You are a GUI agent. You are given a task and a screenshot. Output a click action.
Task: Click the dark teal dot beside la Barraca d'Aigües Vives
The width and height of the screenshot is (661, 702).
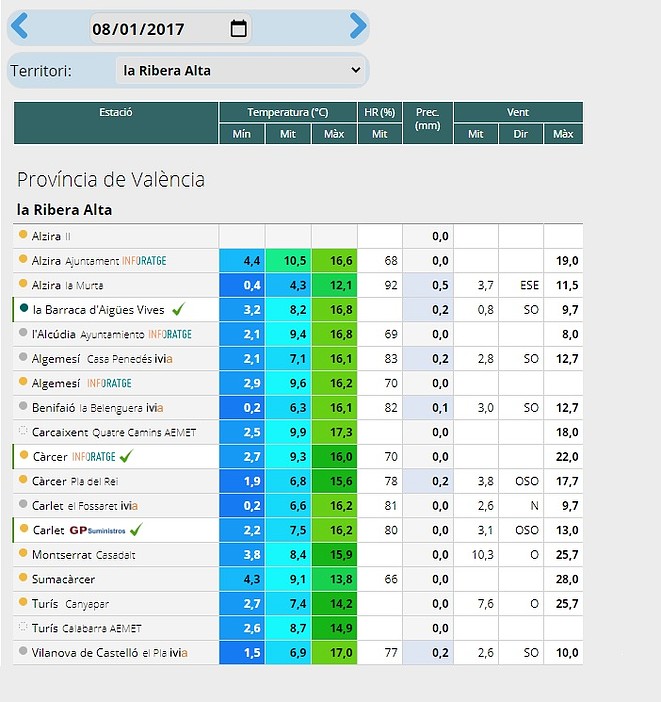pyautogui.click(x=24, y=308)
